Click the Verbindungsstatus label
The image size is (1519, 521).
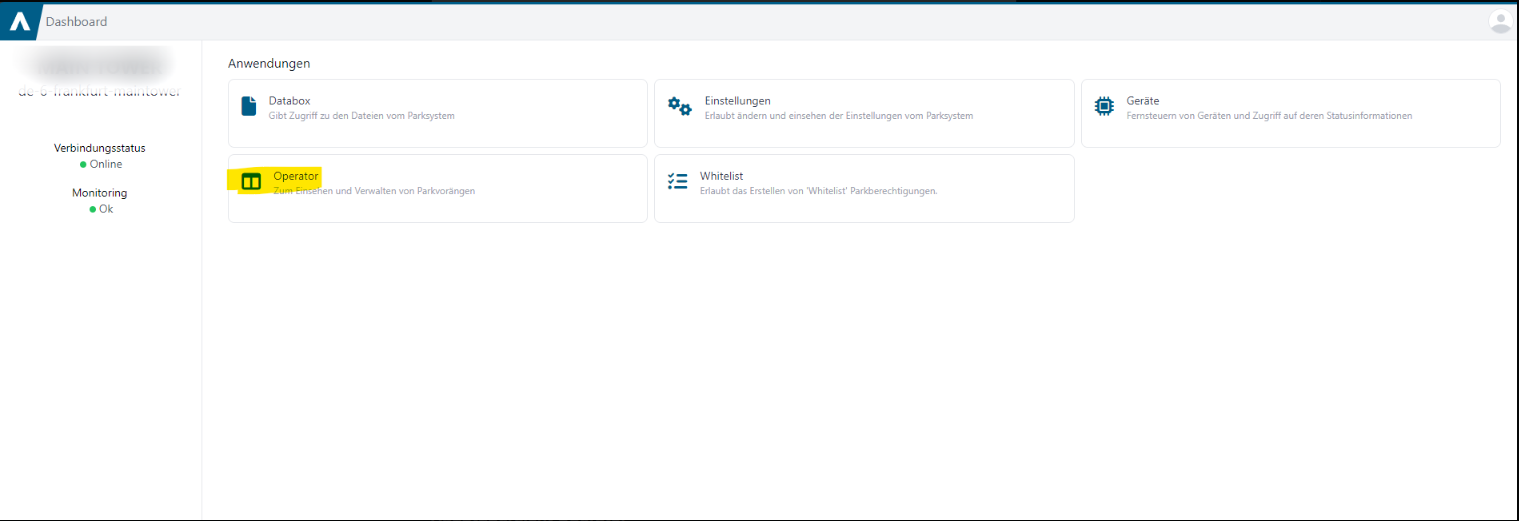[100, 148]
